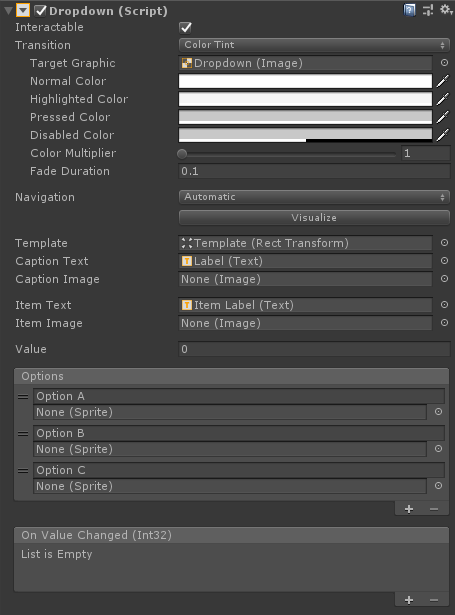This screenshot has height=615, width=455.
Task: Open the gear context menu for Dropdown
Action: click(446, 10)
